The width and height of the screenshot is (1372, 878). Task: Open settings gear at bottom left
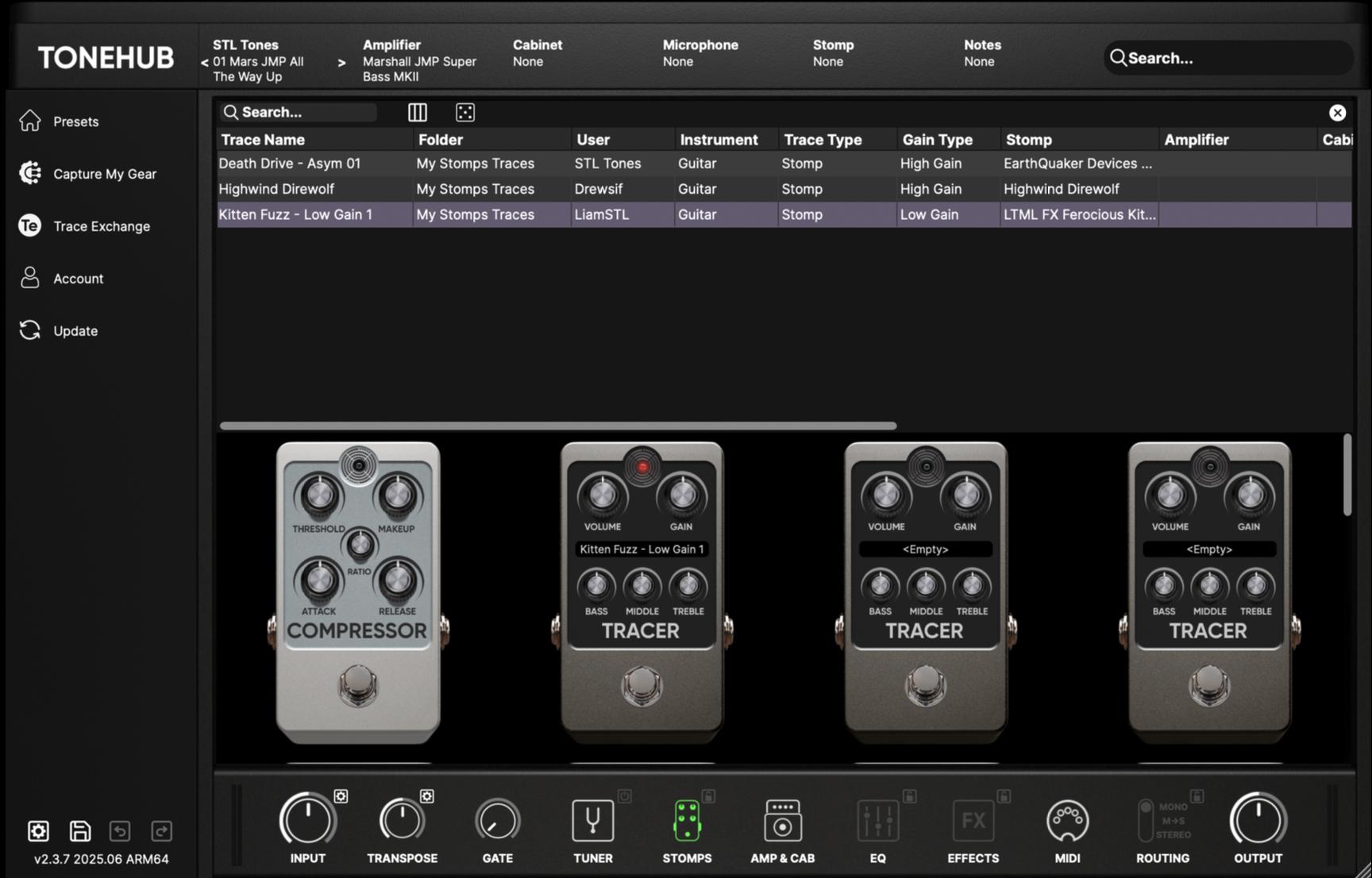[x=38, y=830]
